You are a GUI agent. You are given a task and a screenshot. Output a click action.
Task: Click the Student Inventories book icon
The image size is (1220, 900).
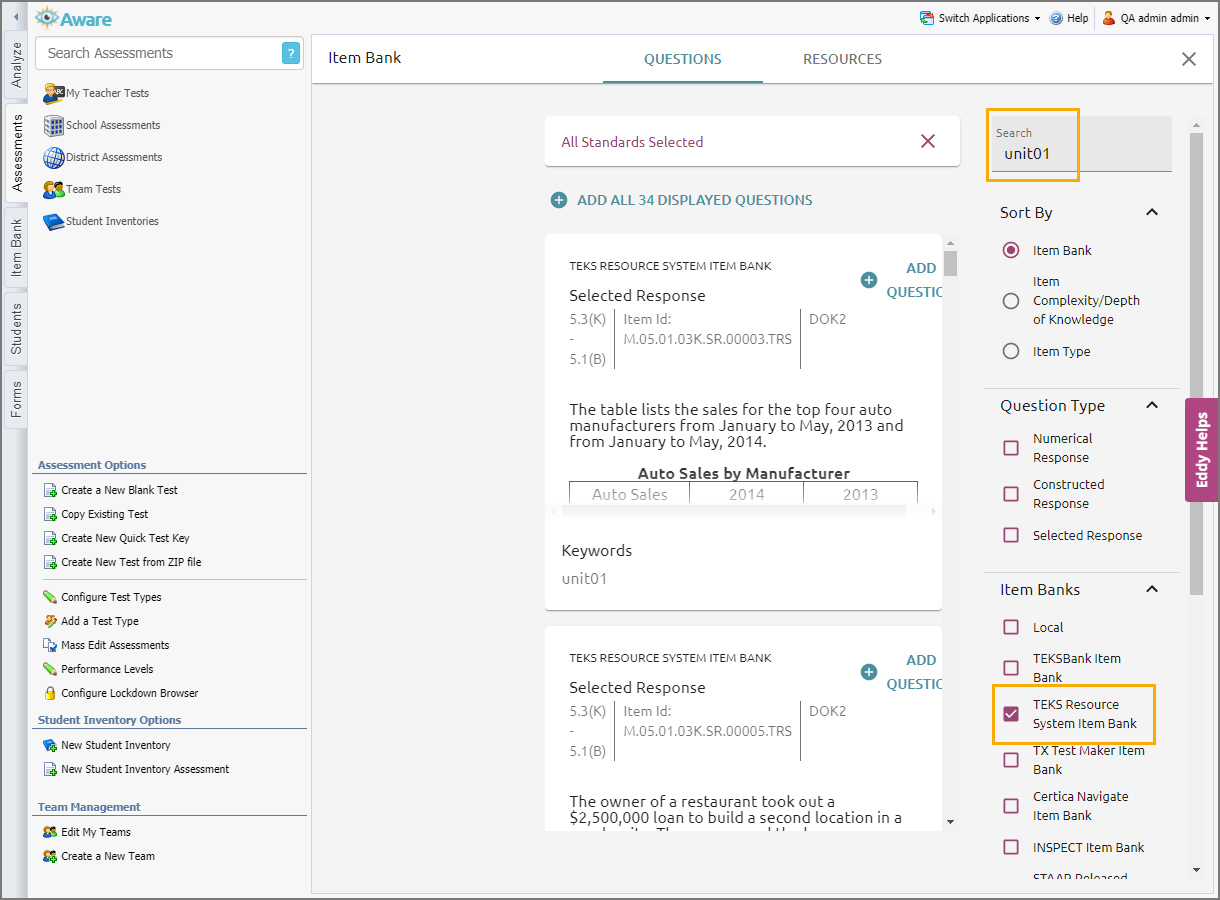[x=53, y=221]
